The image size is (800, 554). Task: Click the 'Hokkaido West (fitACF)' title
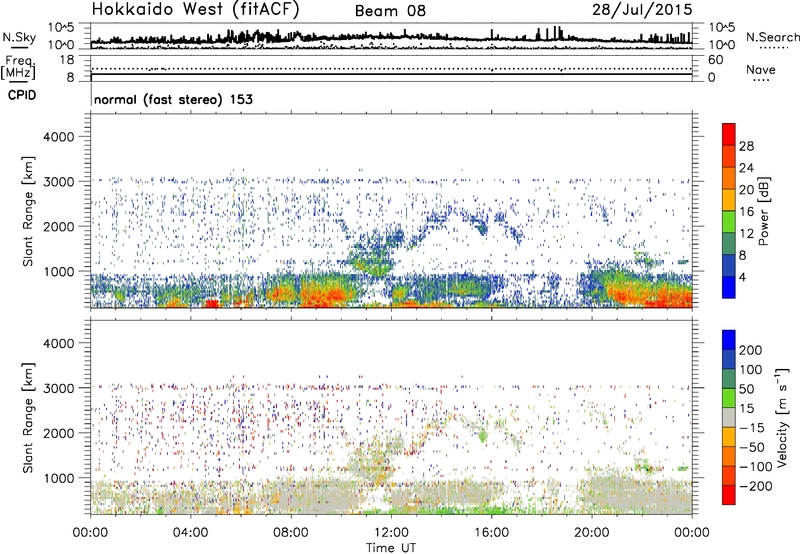195,10
